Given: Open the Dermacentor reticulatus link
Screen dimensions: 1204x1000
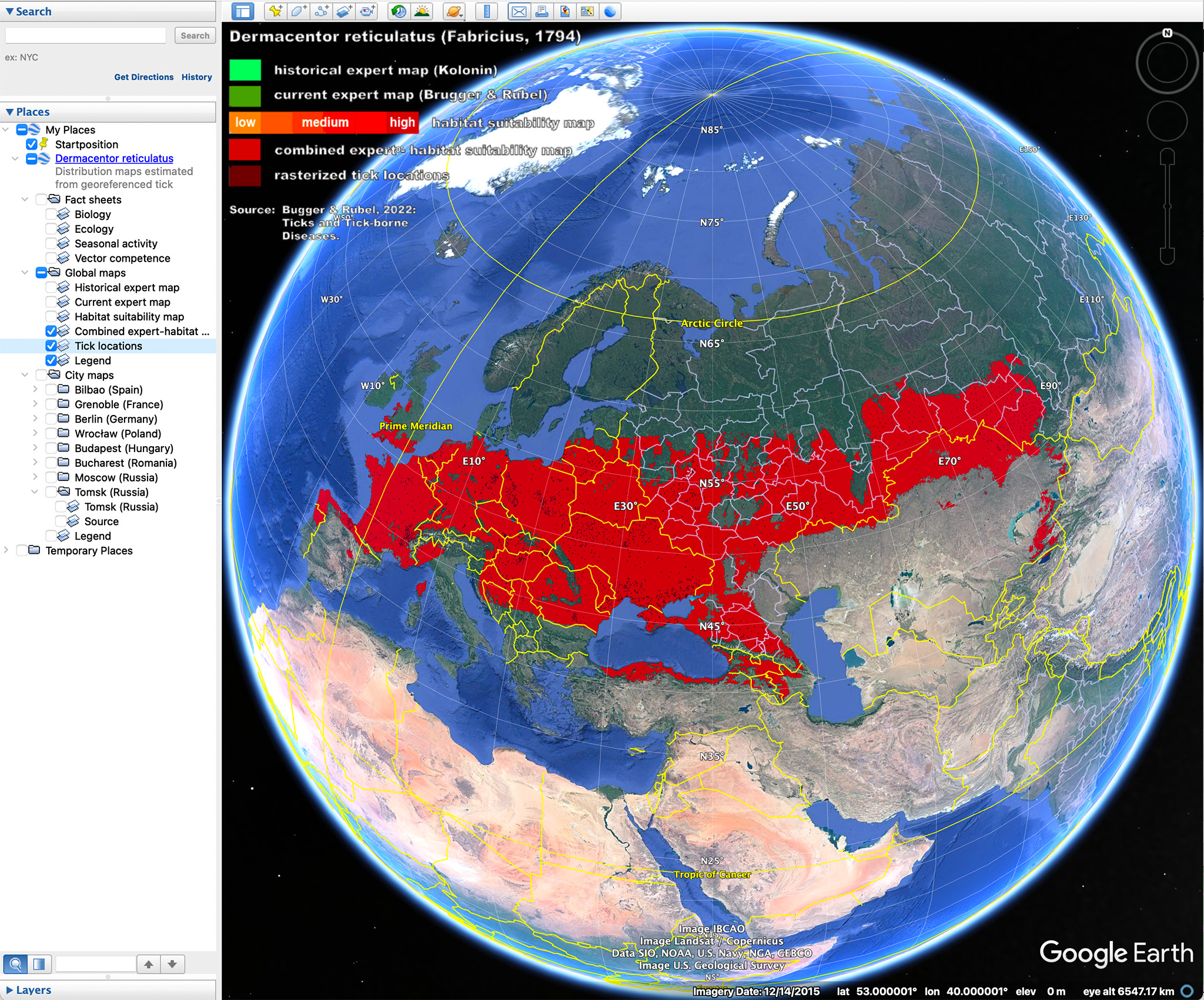Looking at the screenshot, I should pyautogui.click(x=114, y=158).
